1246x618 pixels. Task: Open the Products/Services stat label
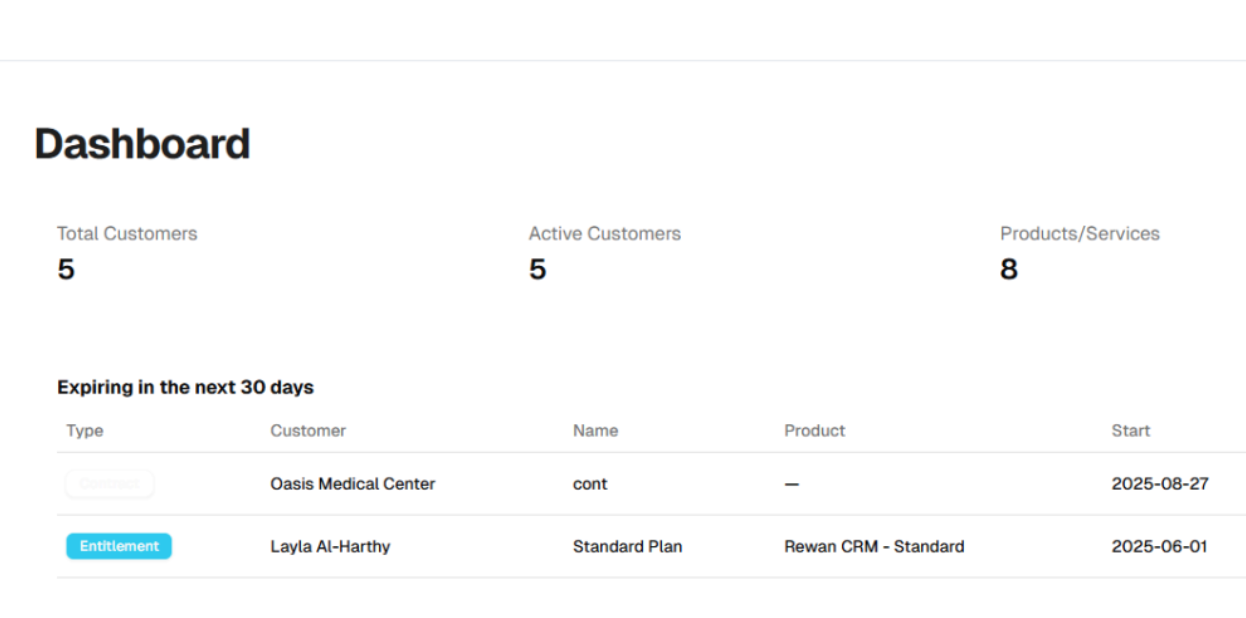[1079, 234]
